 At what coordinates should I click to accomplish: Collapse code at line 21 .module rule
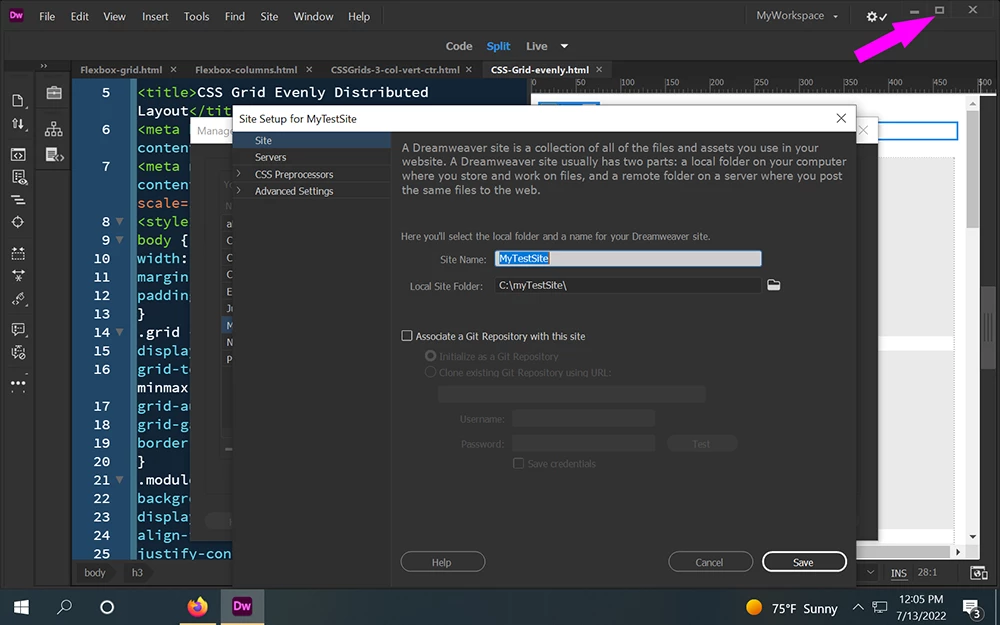pyautogui.click(x=119, y=480)
